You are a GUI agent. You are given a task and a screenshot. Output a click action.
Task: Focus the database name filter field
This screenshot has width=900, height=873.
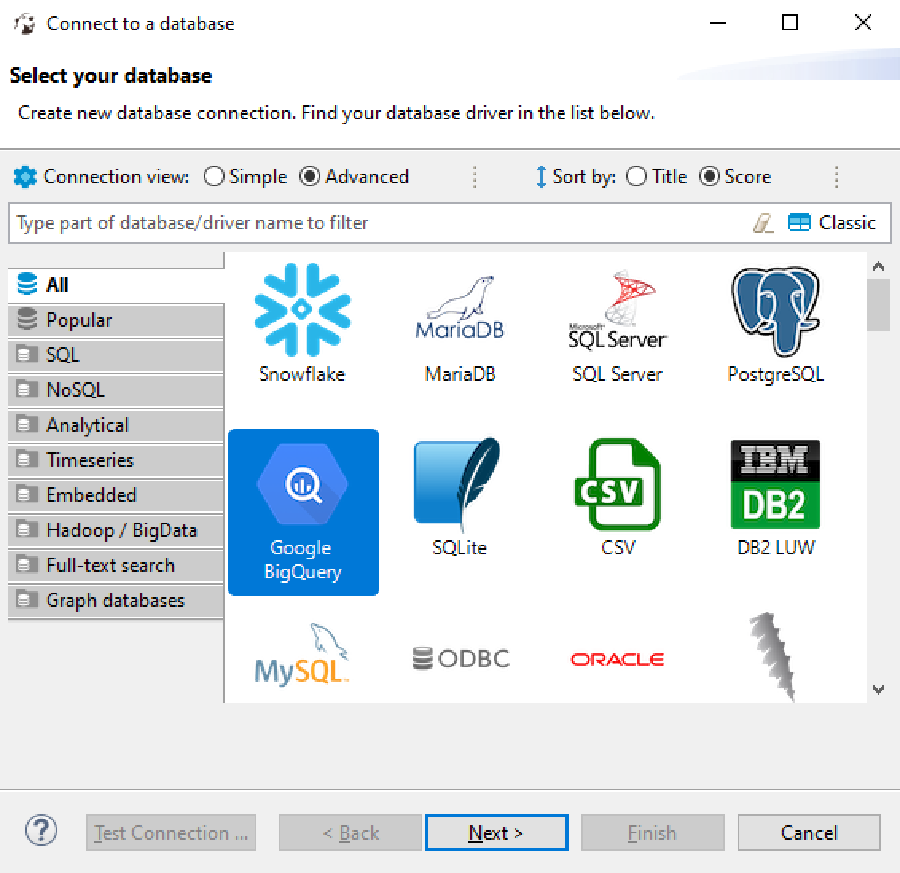pyautogui.click(x=380, y=223)
